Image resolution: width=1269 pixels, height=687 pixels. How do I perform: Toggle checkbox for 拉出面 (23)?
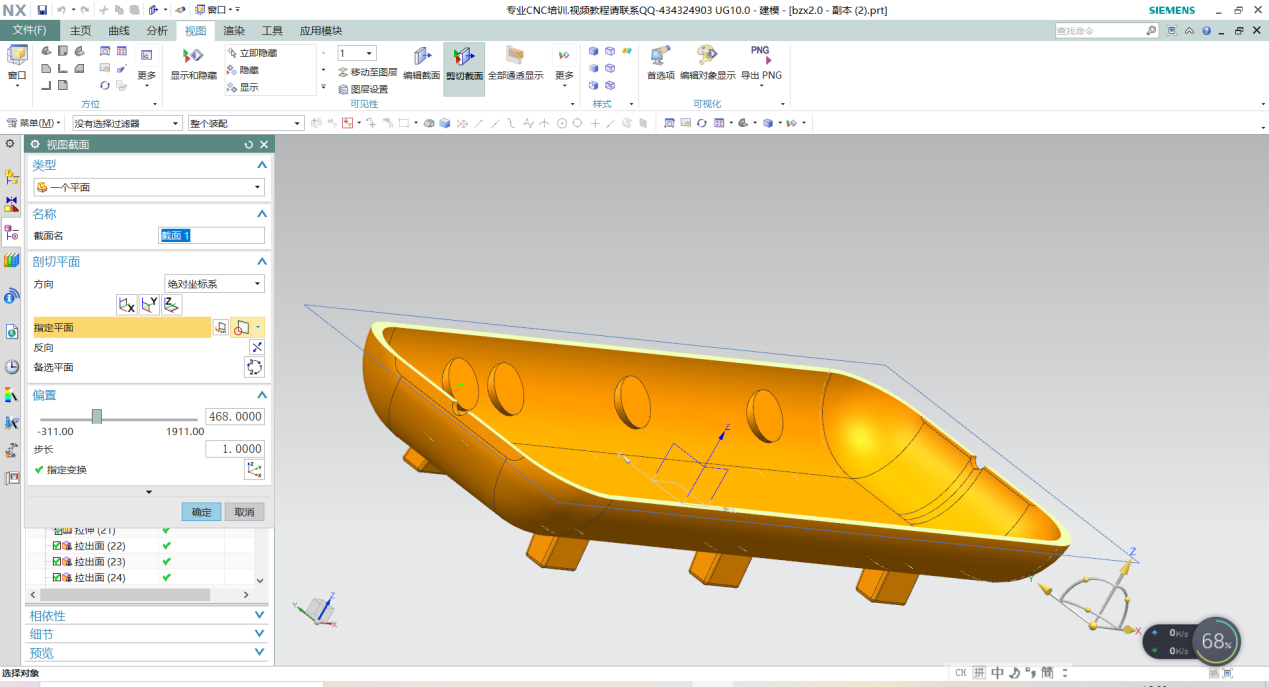click(x=57, y=562)
